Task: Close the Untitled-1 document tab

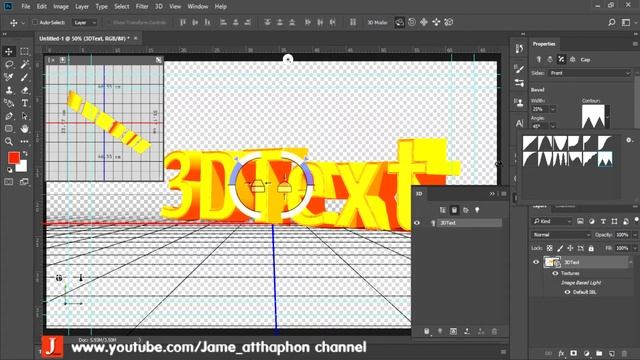Action: coord(136,38)
